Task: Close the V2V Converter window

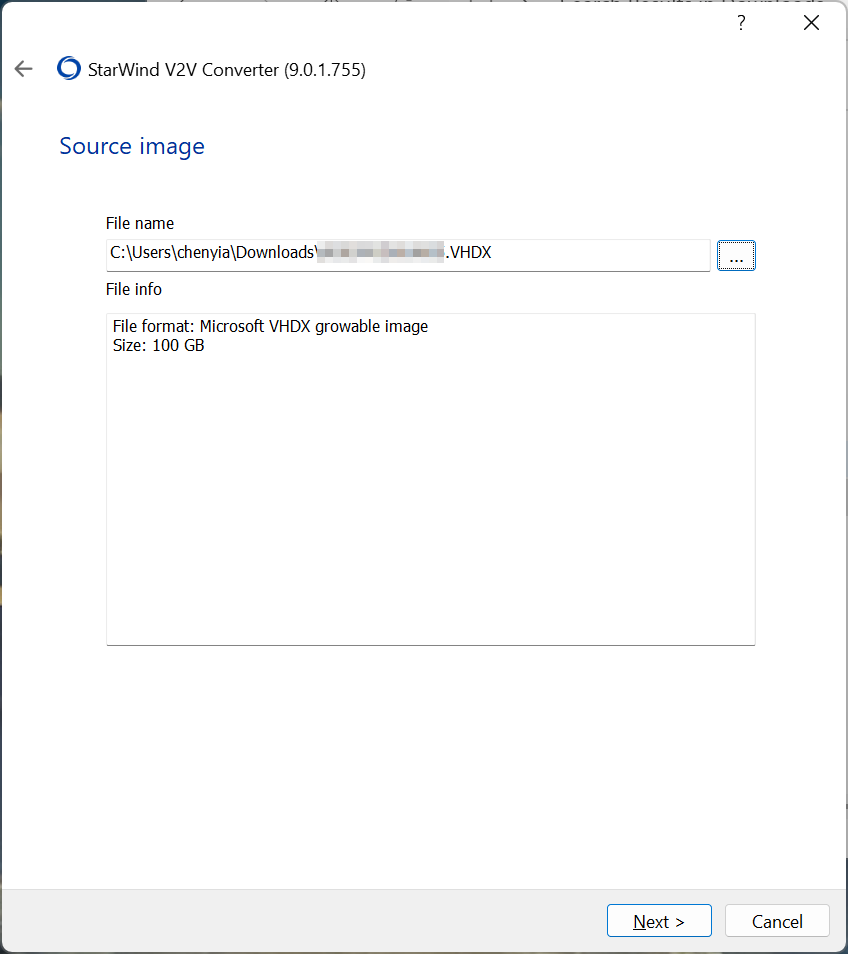Action: click(x=811, y=23)
